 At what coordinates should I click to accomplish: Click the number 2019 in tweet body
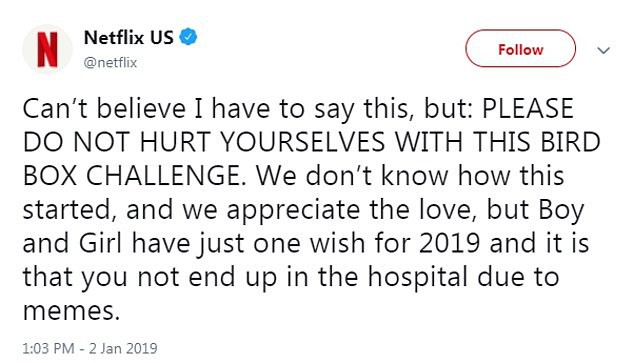point(450,243)
